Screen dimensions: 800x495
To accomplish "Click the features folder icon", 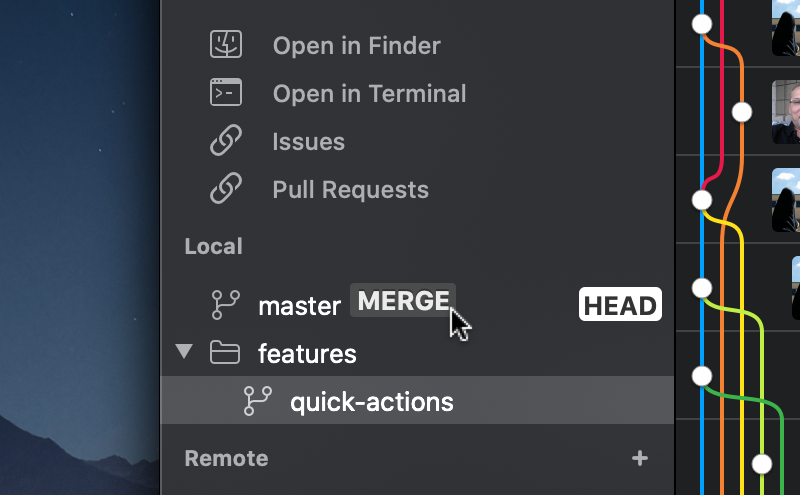I will [226, 353].
